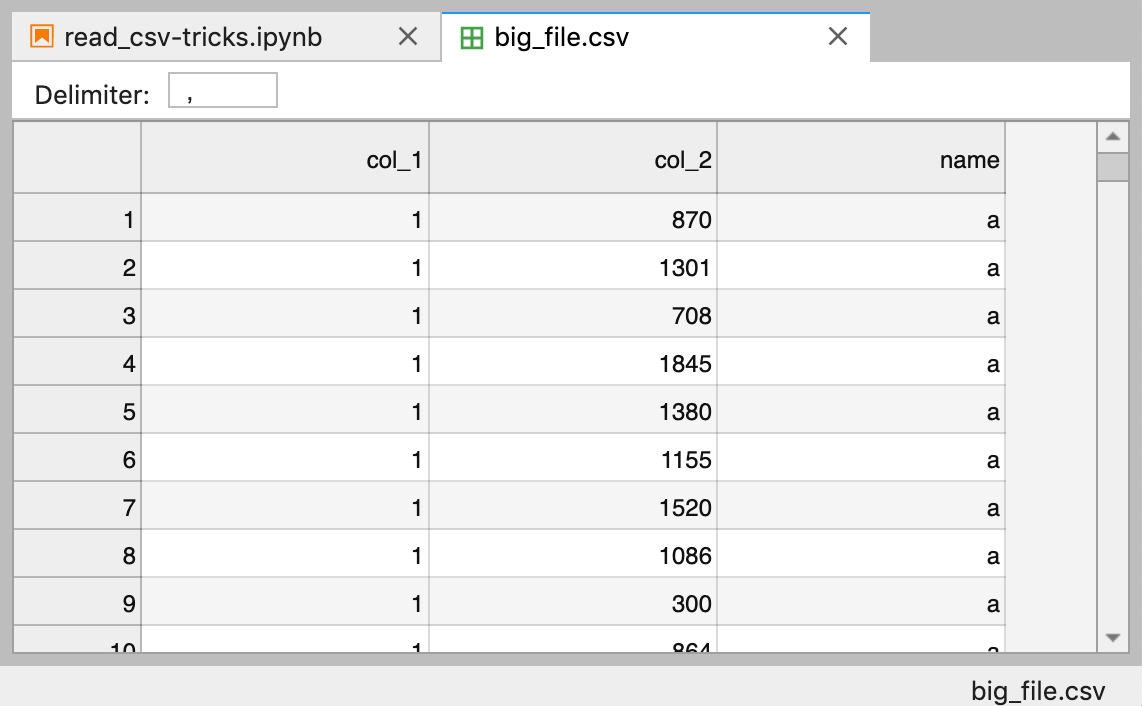Click the scrollbar up arrow

coord(1113,136)
